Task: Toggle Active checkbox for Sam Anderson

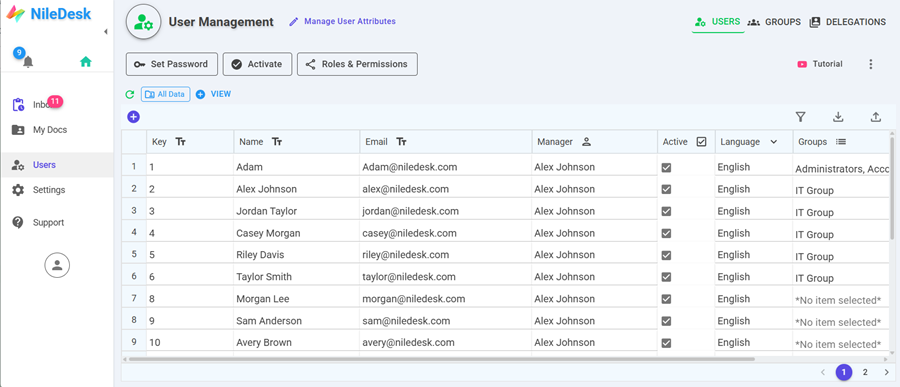Action: tap(666, 321)
